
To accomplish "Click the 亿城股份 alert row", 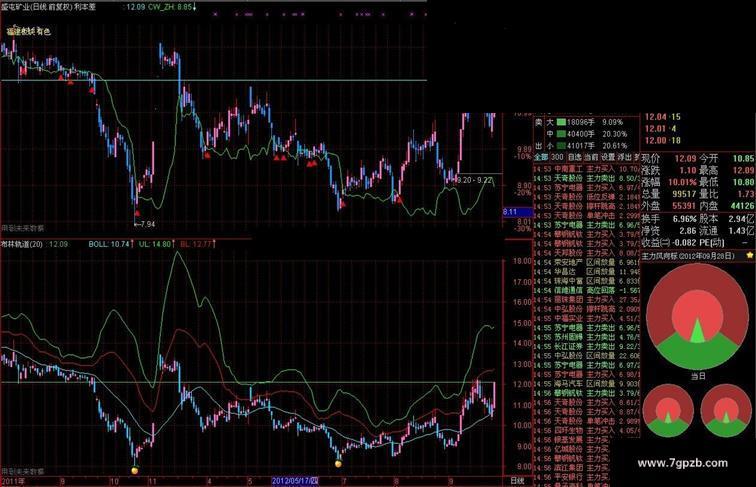I will [572, 449].
